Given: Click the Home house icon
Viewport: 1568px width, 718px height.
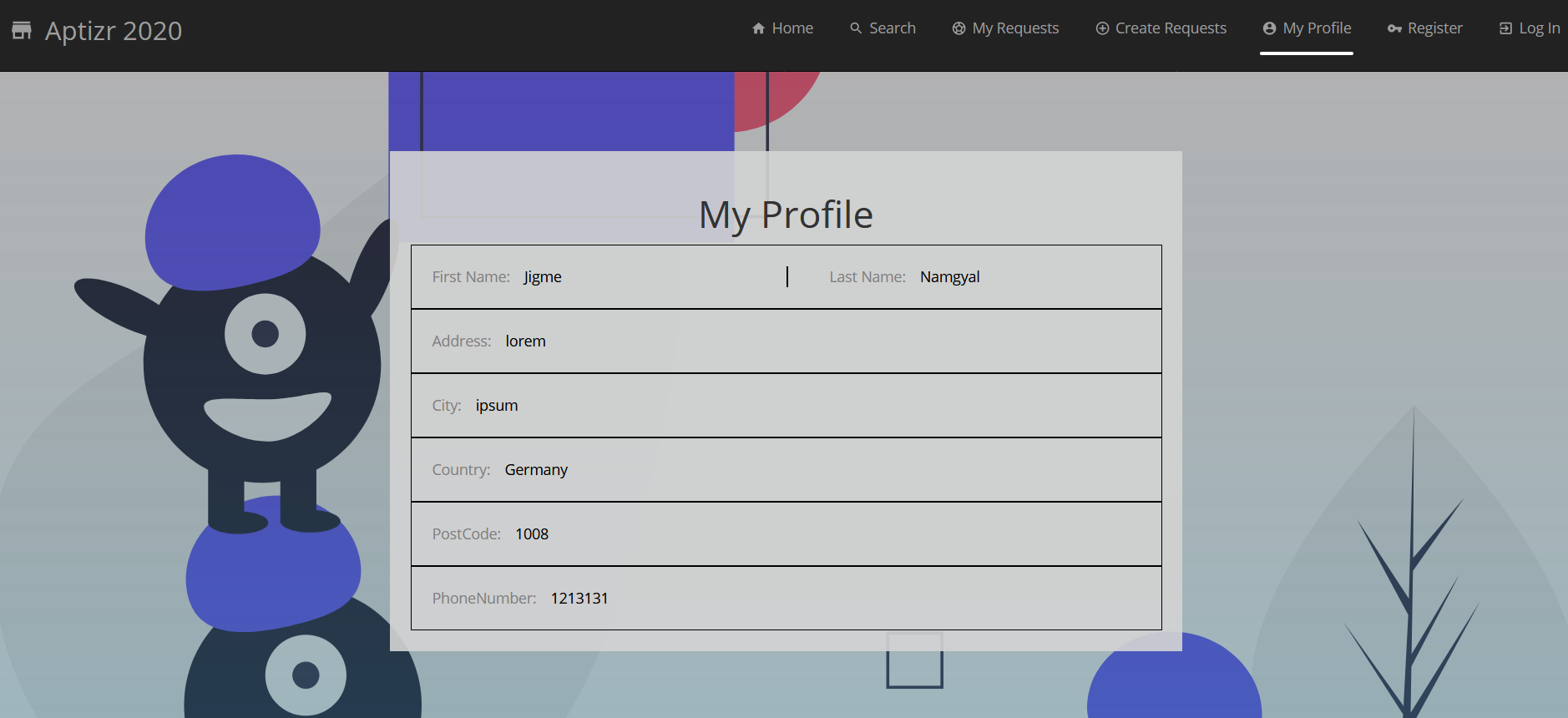Looking at the screenshot, I should (758, 28).
